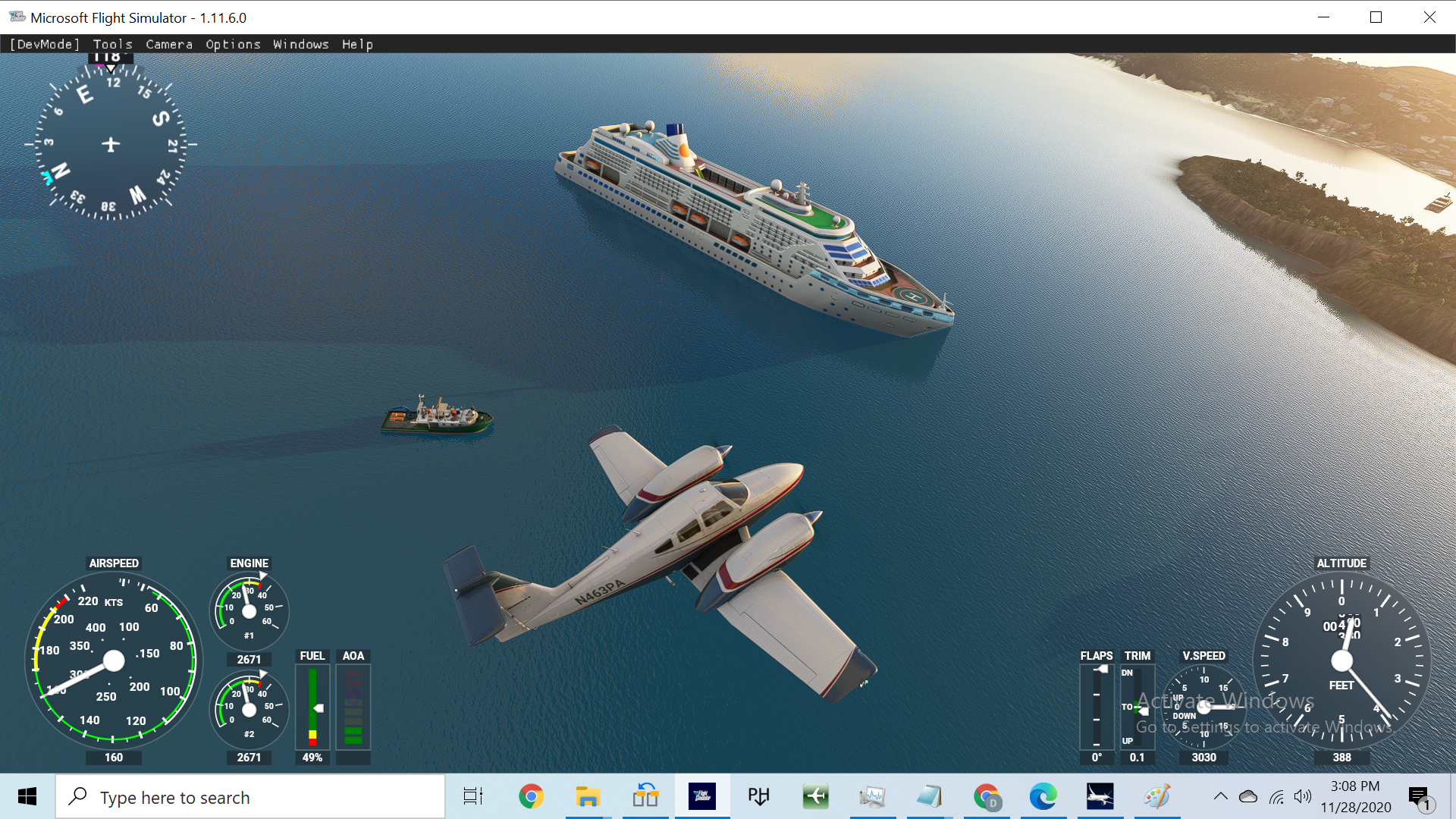Open the Action Center notifications
The height and width of the screenshot is (819, 1456).
[x=1420, y=797]
